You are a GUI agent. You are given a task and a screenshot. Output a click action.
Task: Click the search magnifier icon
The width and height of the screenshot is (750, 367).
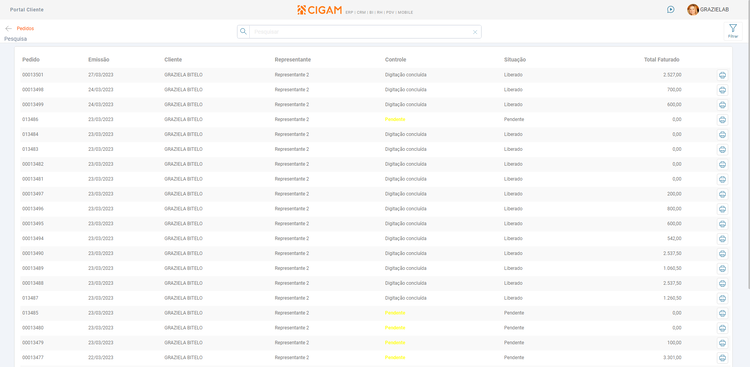pyautogui.click(x=243, y=32)
